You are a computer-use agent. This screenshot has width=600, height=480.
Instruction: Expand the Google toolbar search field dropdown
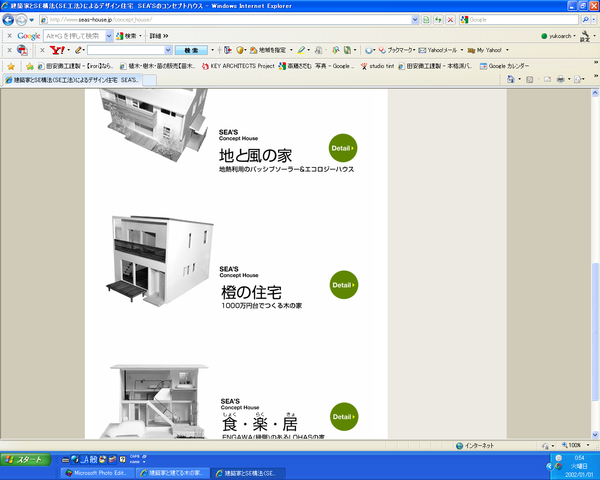pos(109,36)
